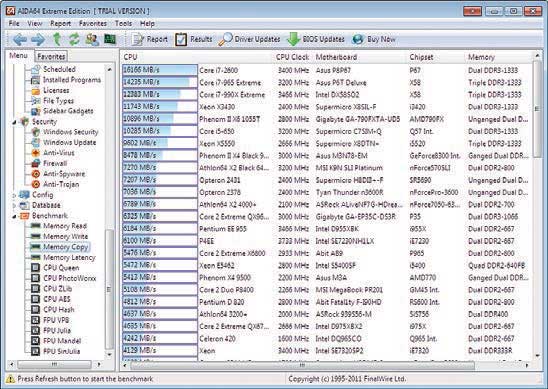Click the Refresh toolbar icon
This screenshot has height=389, width=548.
pyautogui.click(x=74, y=39)
